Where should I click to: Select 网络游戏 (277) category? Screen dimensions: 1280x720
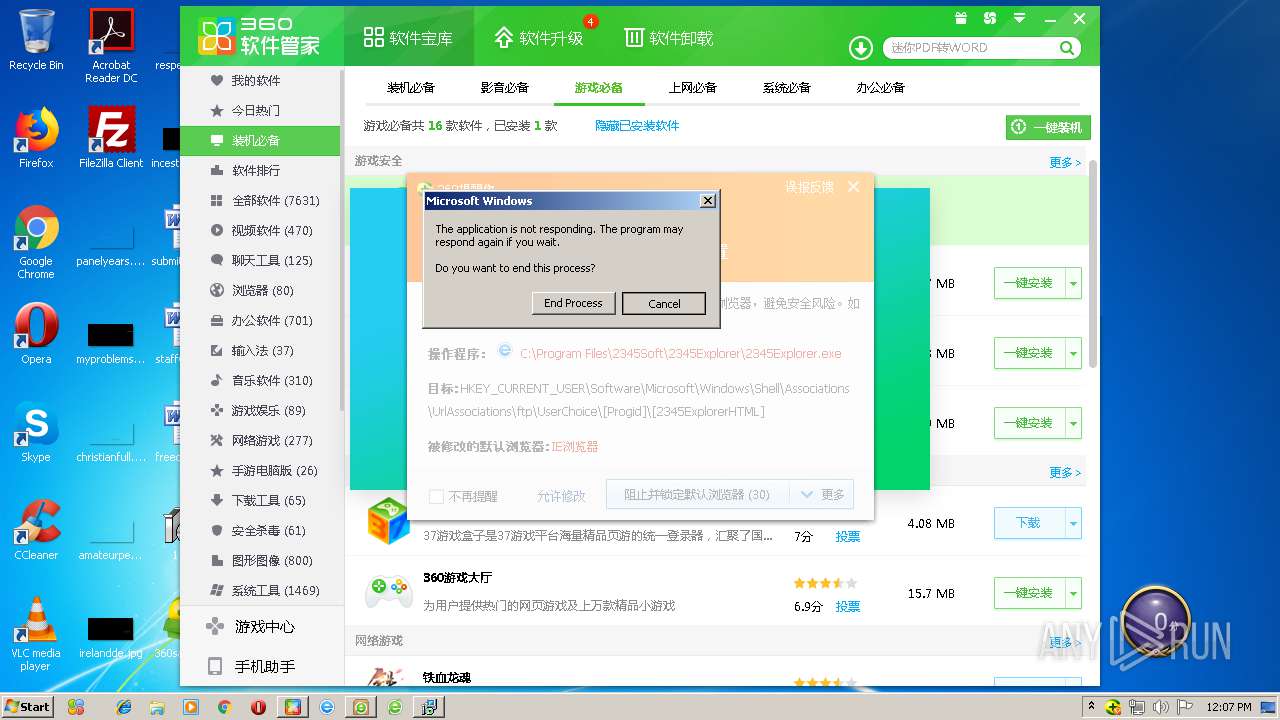click(260, 440)
